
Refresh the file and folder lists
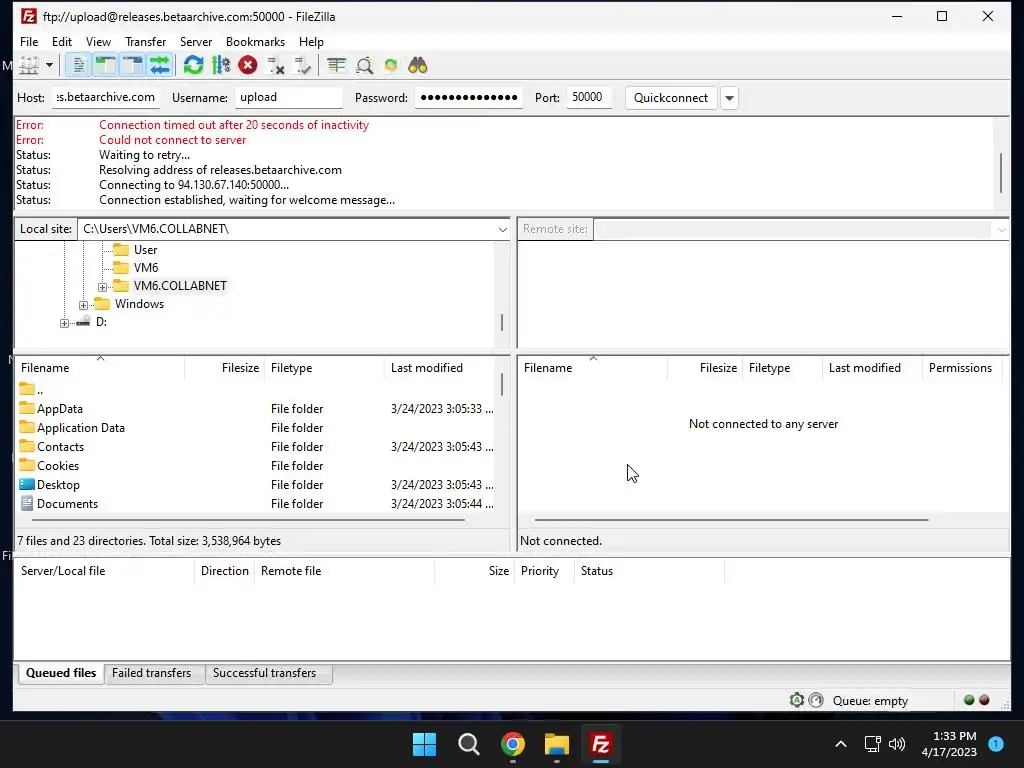pos(193,65)
